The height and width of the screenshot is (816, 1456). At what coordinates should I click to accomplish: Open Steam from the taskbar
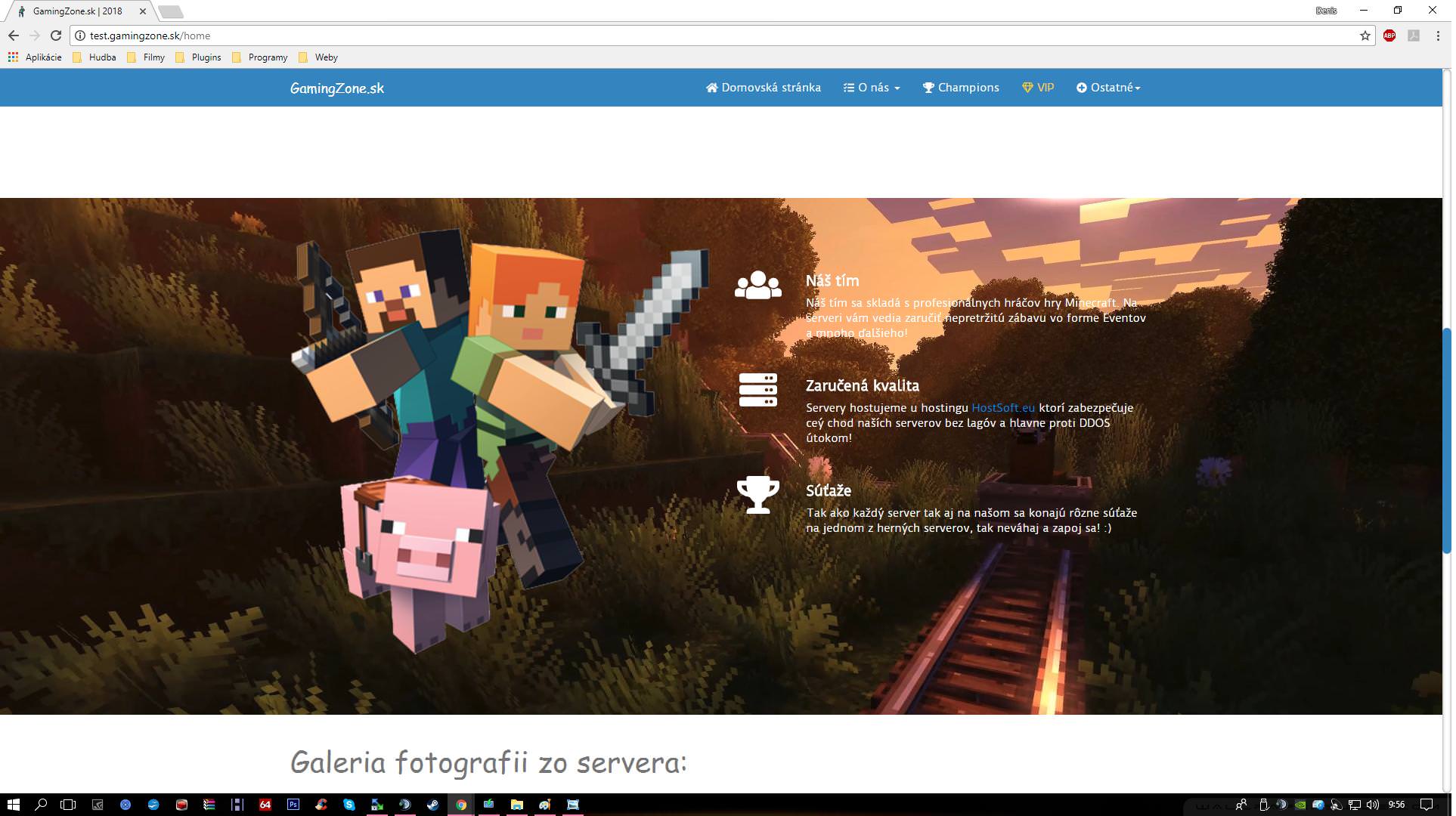tap(432, 805)
